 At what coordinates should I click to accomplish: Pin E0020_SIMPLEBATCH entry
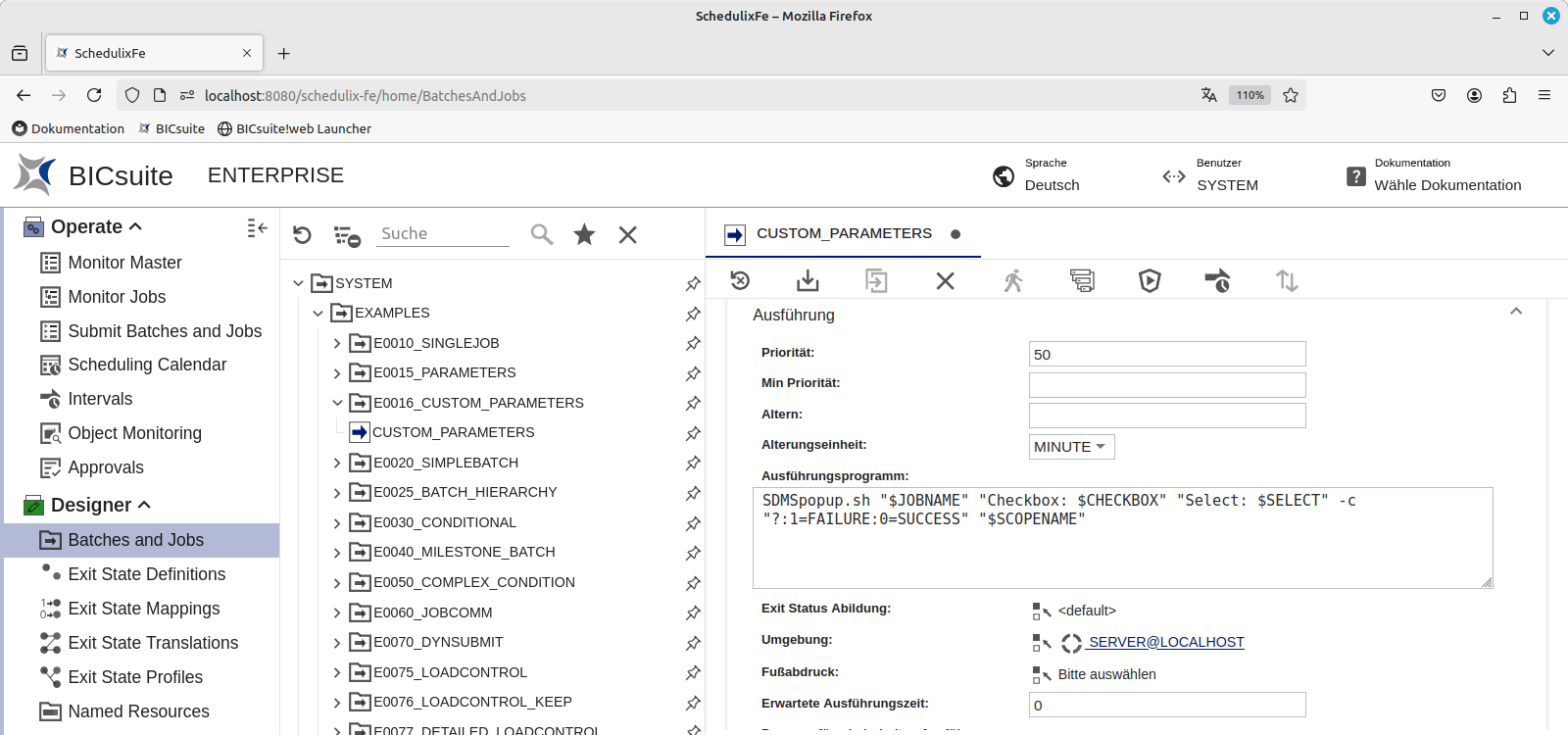point(693,463)
